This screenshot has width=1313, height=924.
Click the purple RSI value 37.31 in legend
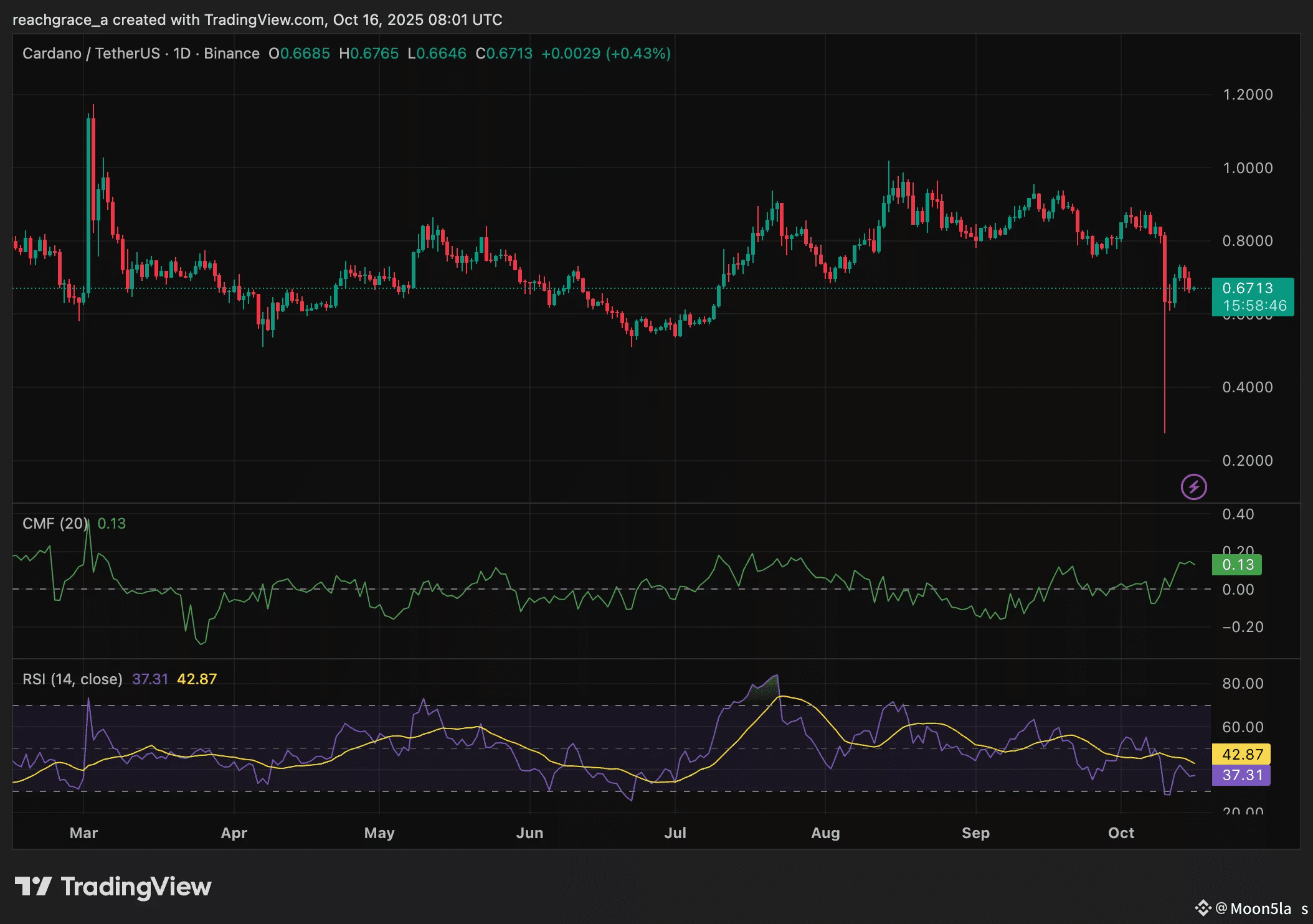pyautogui.click(x=150, y=679)
